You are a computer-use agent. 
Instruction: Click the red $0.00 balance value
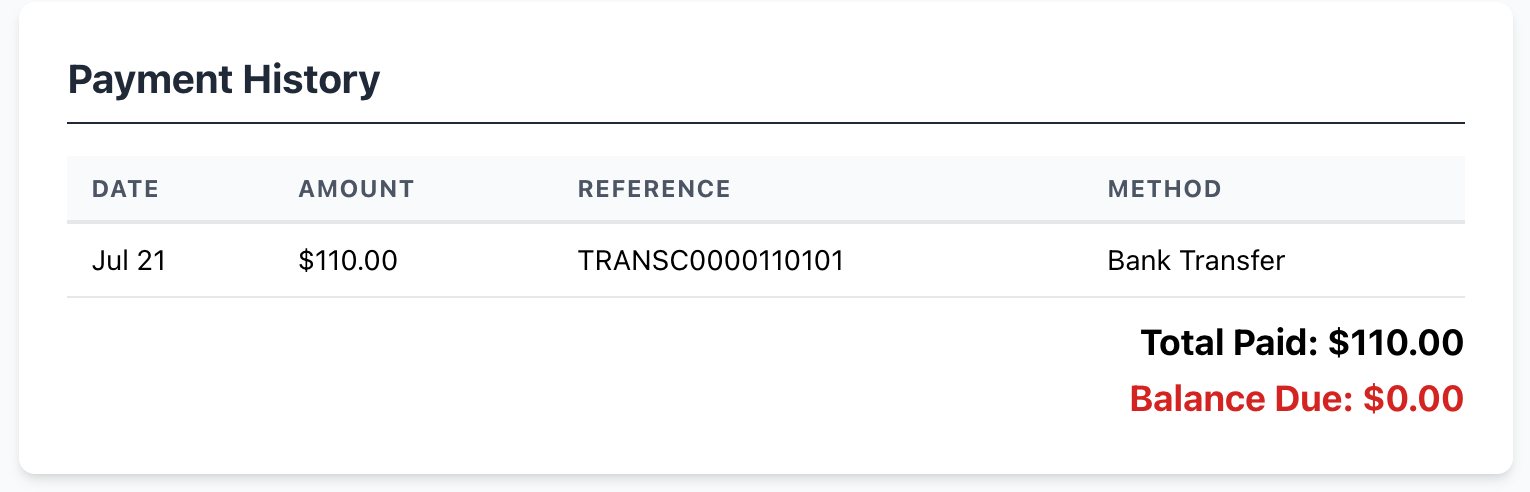(1414, 400)
